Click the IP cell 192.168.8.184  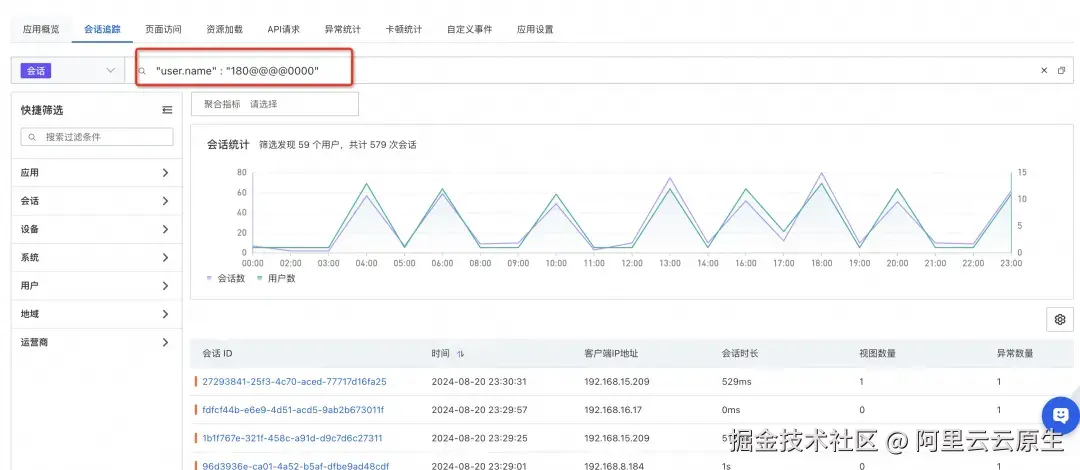(x=614, y=466)
